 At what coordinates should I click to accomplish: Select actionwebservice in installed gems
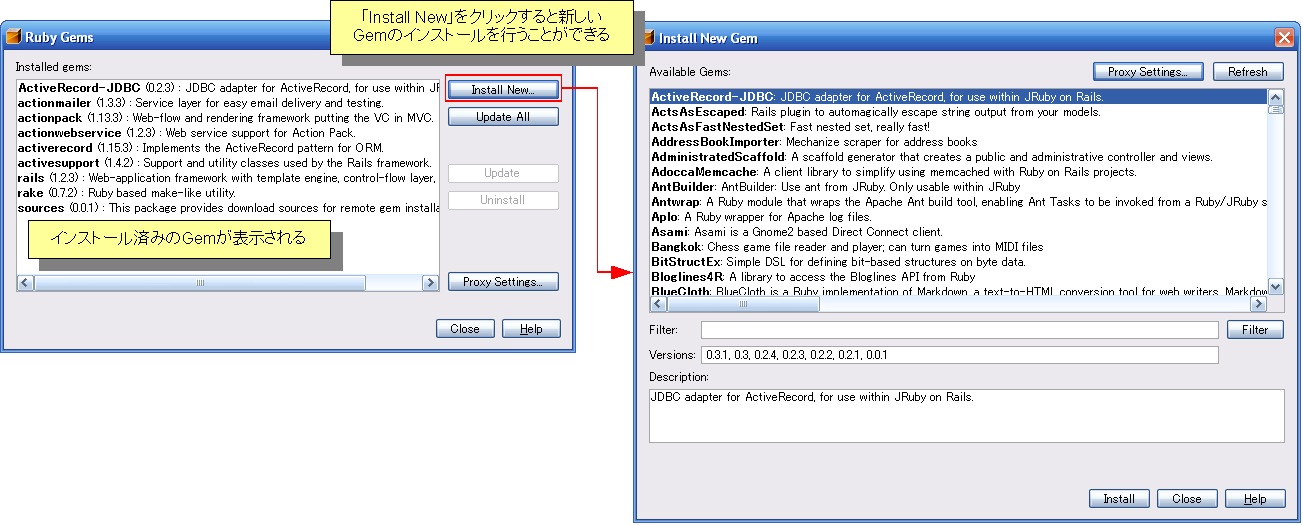coord(228,133)
